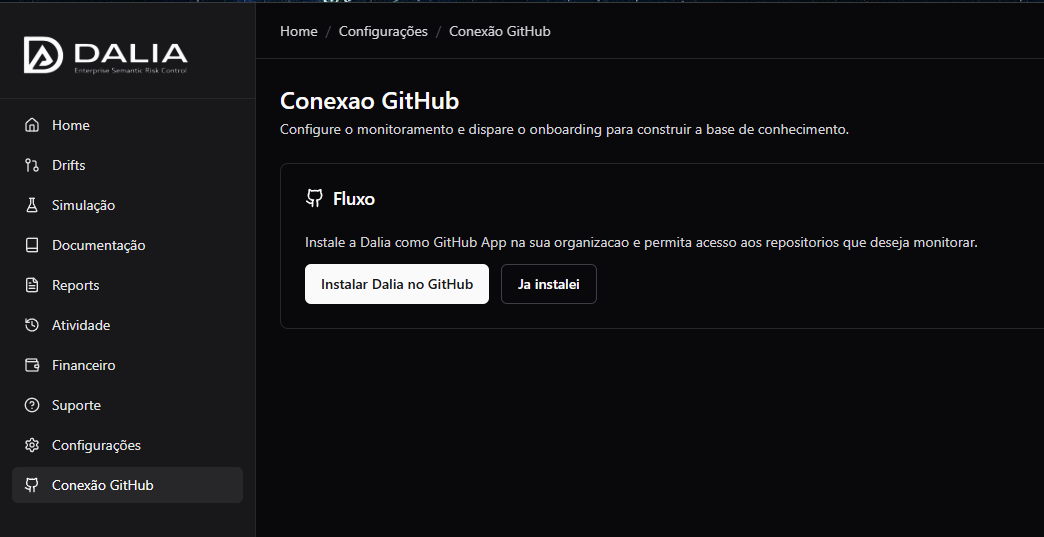Click the Financeiro wallet icon
The width and height of the screenshot is (1044, 537).
click(x=31, y=365)
